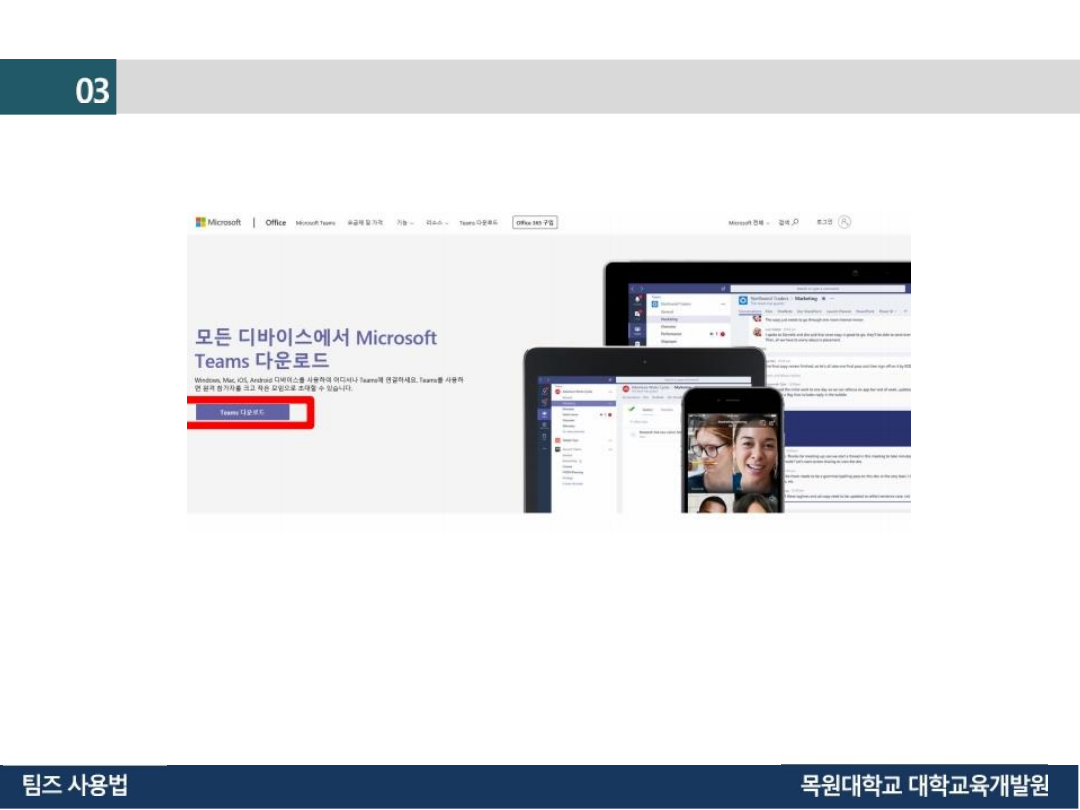The image size is (1080, 810).
Task: Open the Office link in header
Action: 275,223
